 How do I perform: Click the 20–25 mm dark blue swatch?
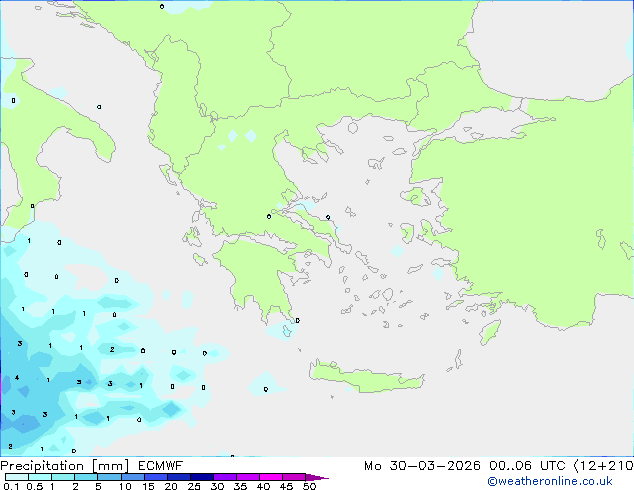(x=178, y=477)
